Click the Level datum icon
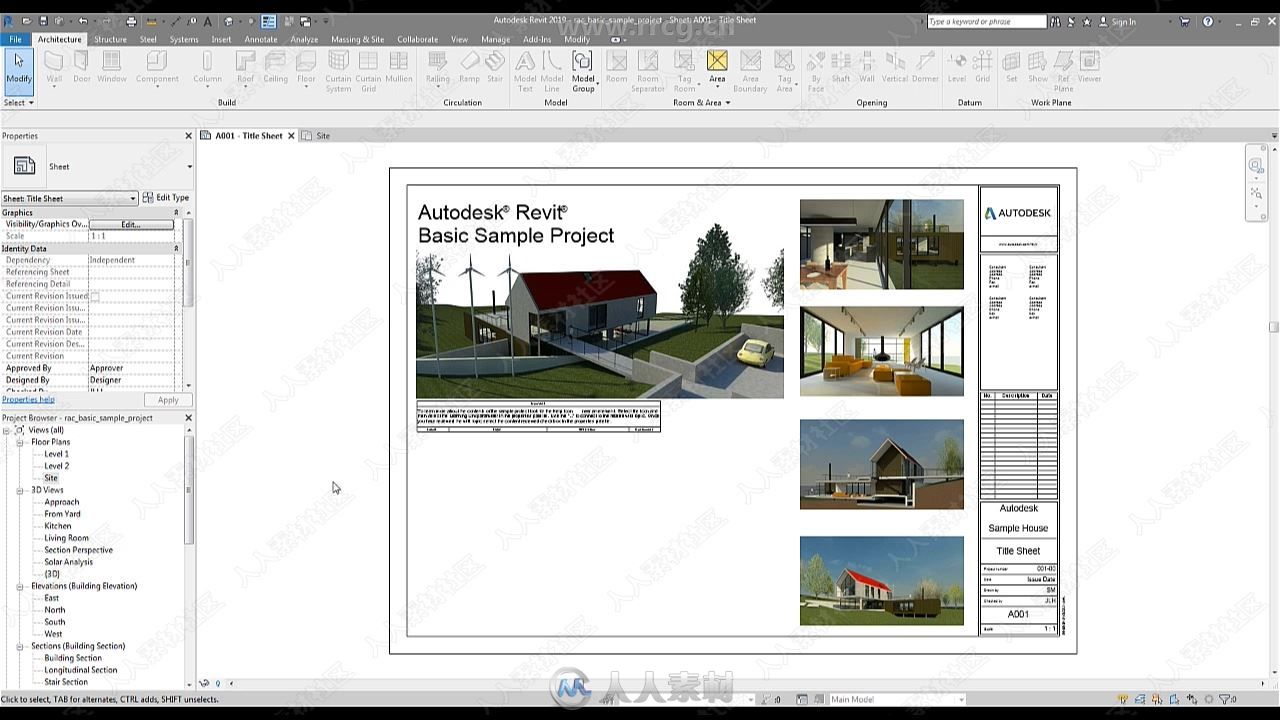1280x720 pixels. (957, 63)
